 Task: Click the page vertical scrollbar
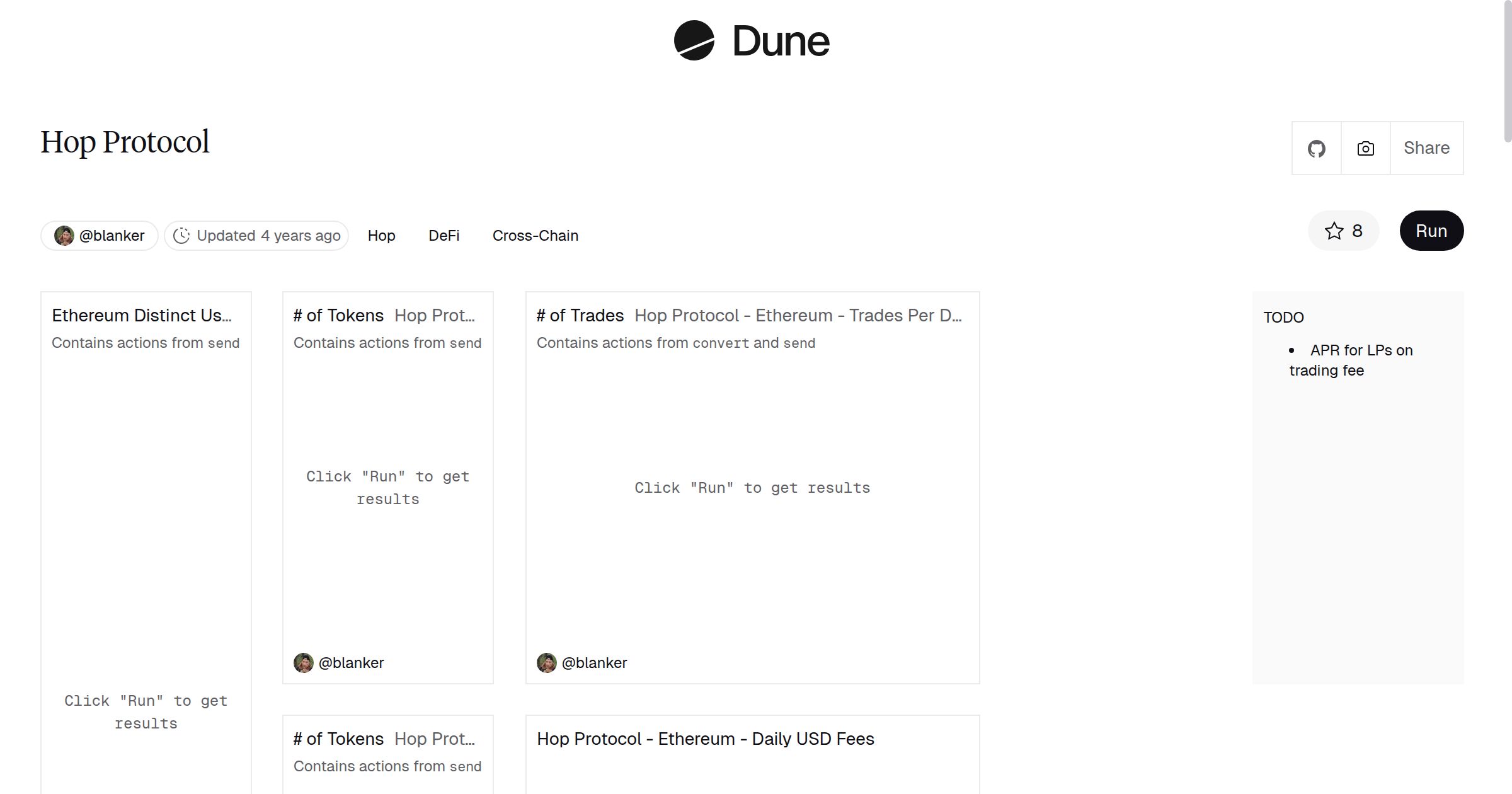(1507, 69)
